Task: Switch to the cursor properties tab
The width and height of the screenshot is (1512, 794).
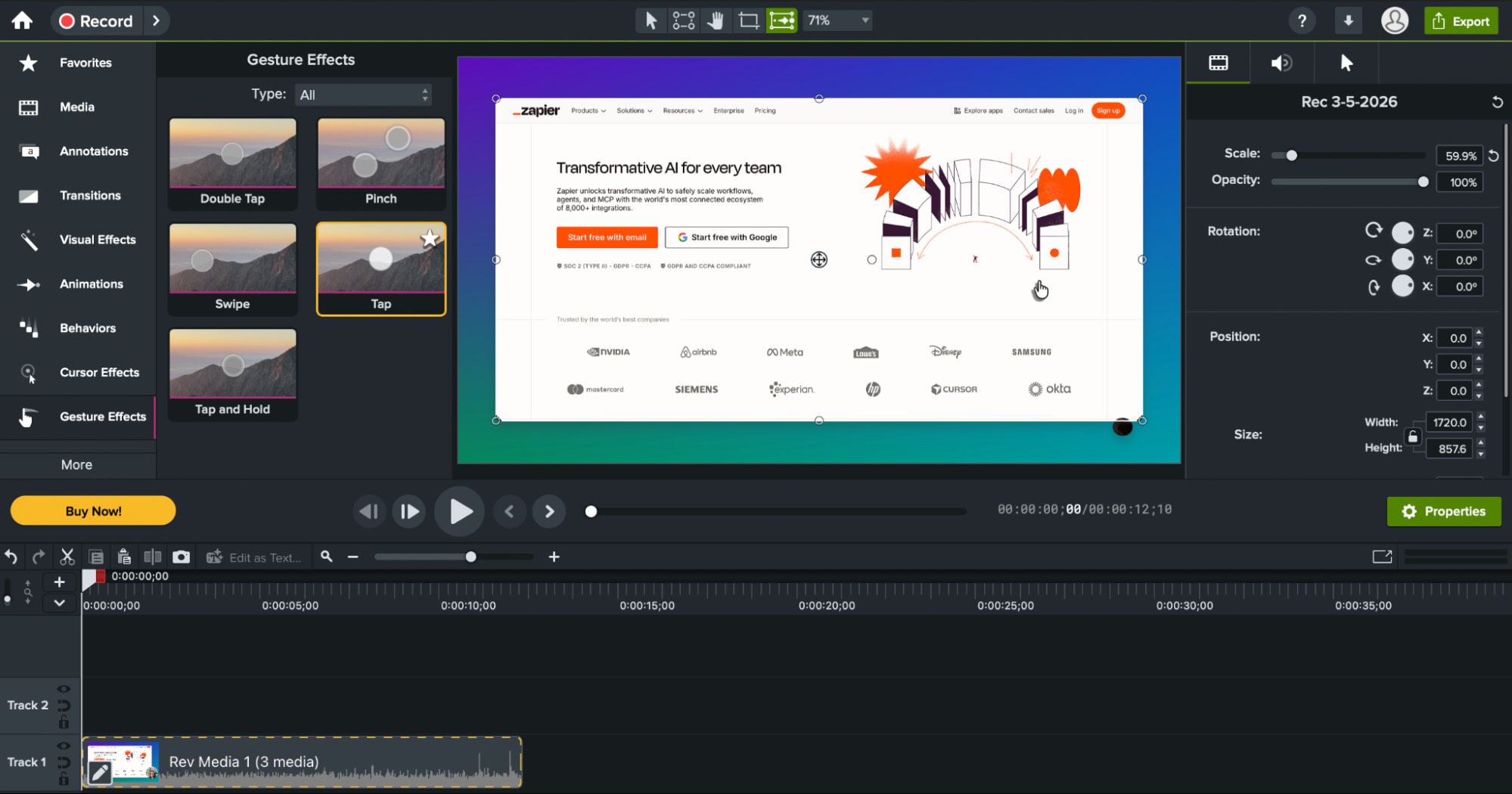Action: pyautogui.click(x=1346, y=63)
